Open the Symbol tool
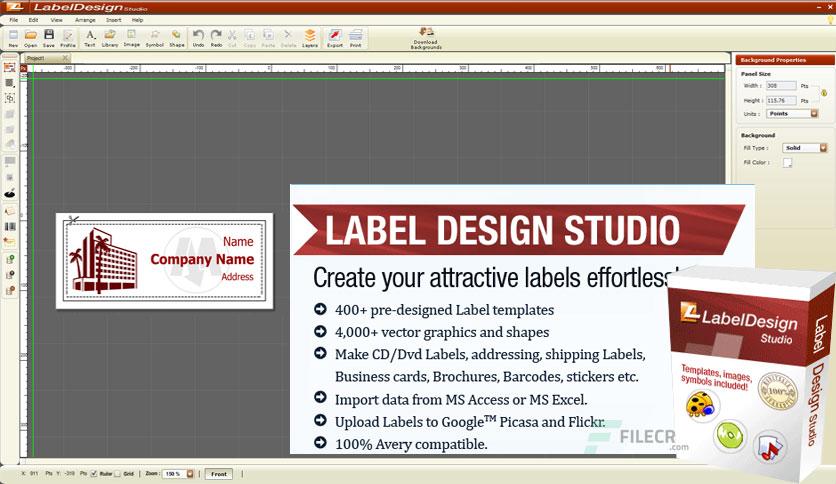836x484 pixels. (x=155, y=38)
